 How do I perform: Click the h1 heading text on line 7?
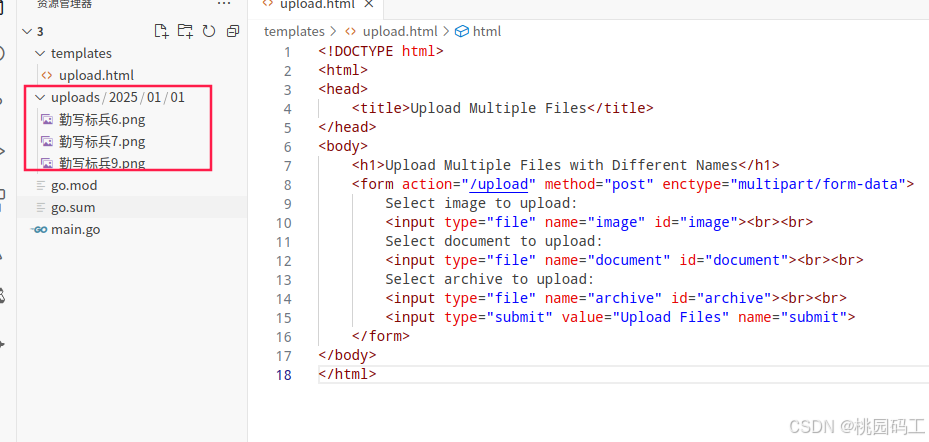click(561, 165)
